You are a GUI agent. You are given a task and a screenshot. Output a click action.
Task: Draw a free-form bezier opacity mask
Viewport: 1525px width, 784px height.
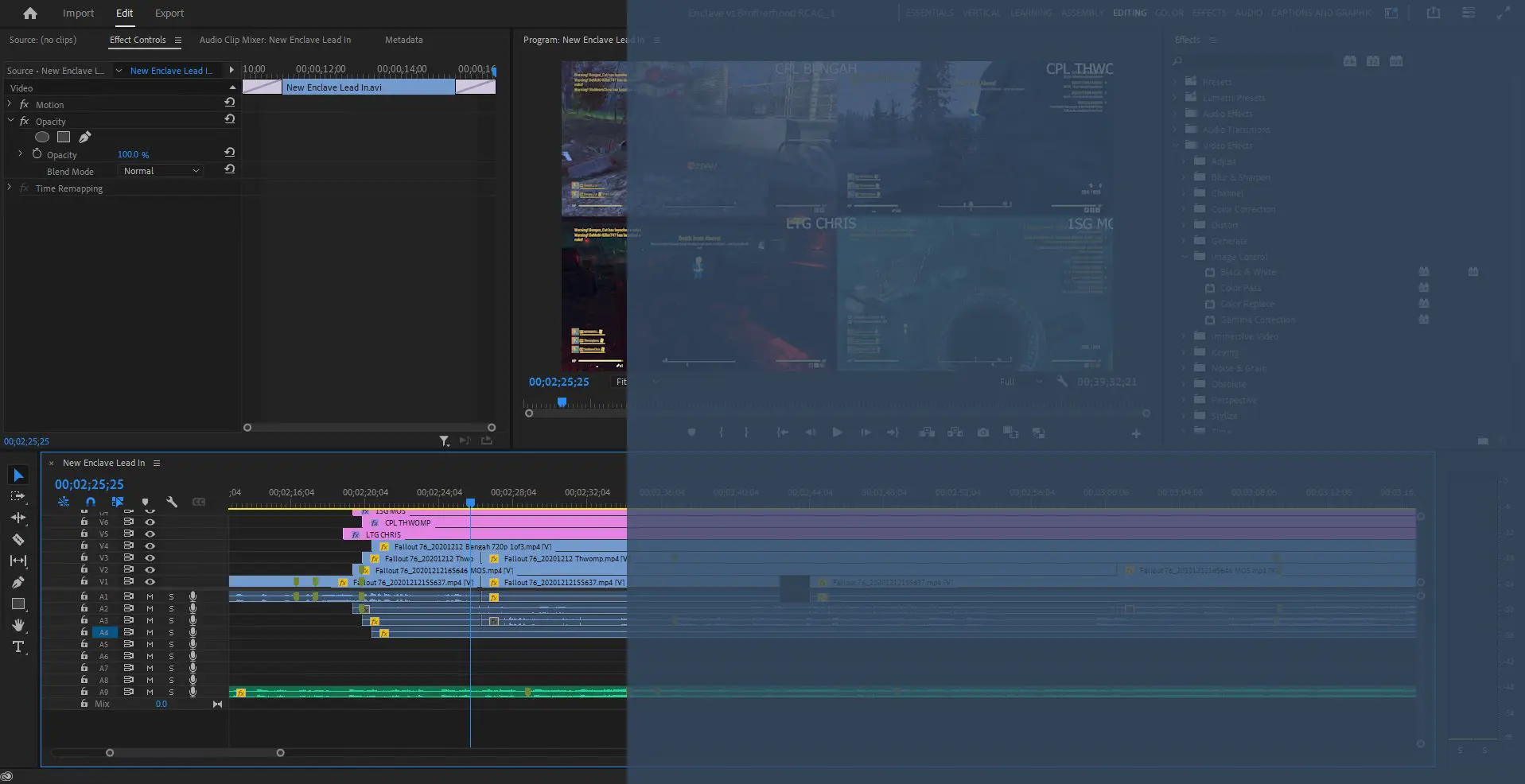point(85,137)
